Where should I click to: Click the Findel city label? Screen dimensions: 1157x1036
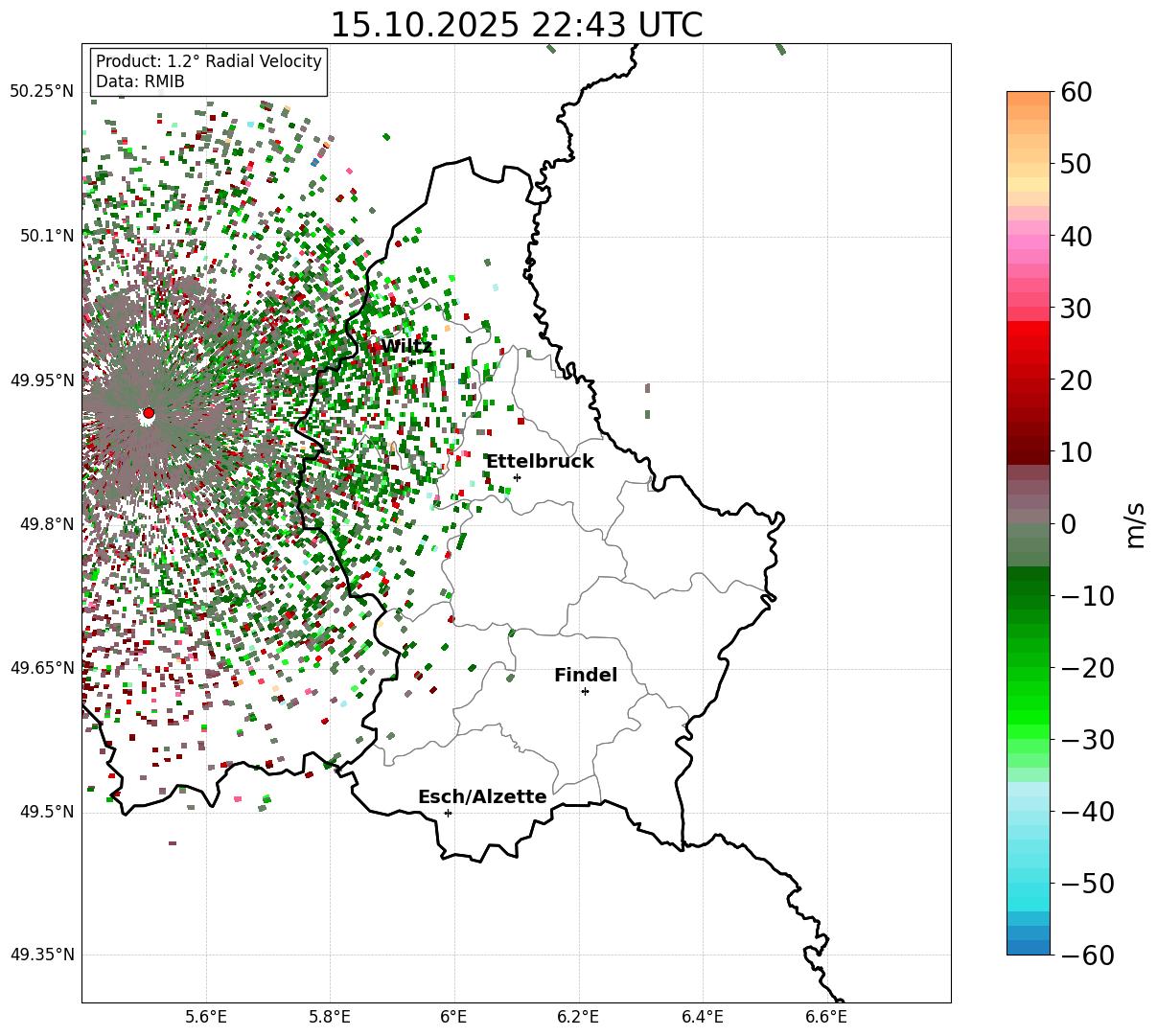[x=586, y=676]
